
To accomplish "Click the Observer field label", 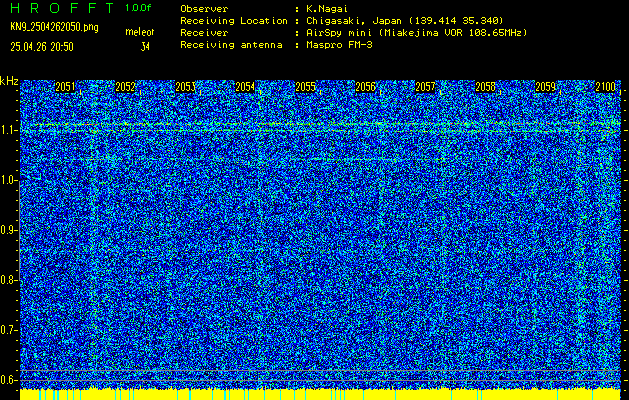I will [x=204, y=9].
